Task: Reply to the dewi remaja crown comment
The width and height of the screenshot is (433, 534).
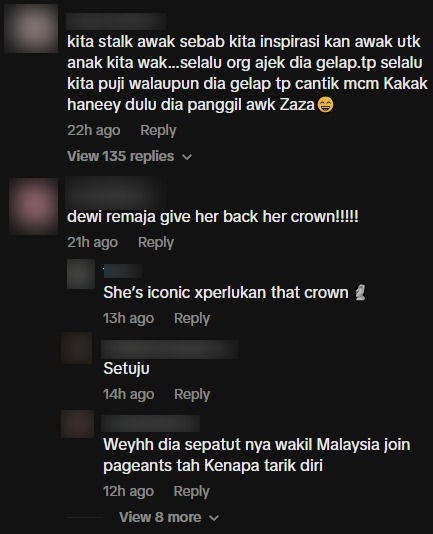Action: (x=156, y=242)
